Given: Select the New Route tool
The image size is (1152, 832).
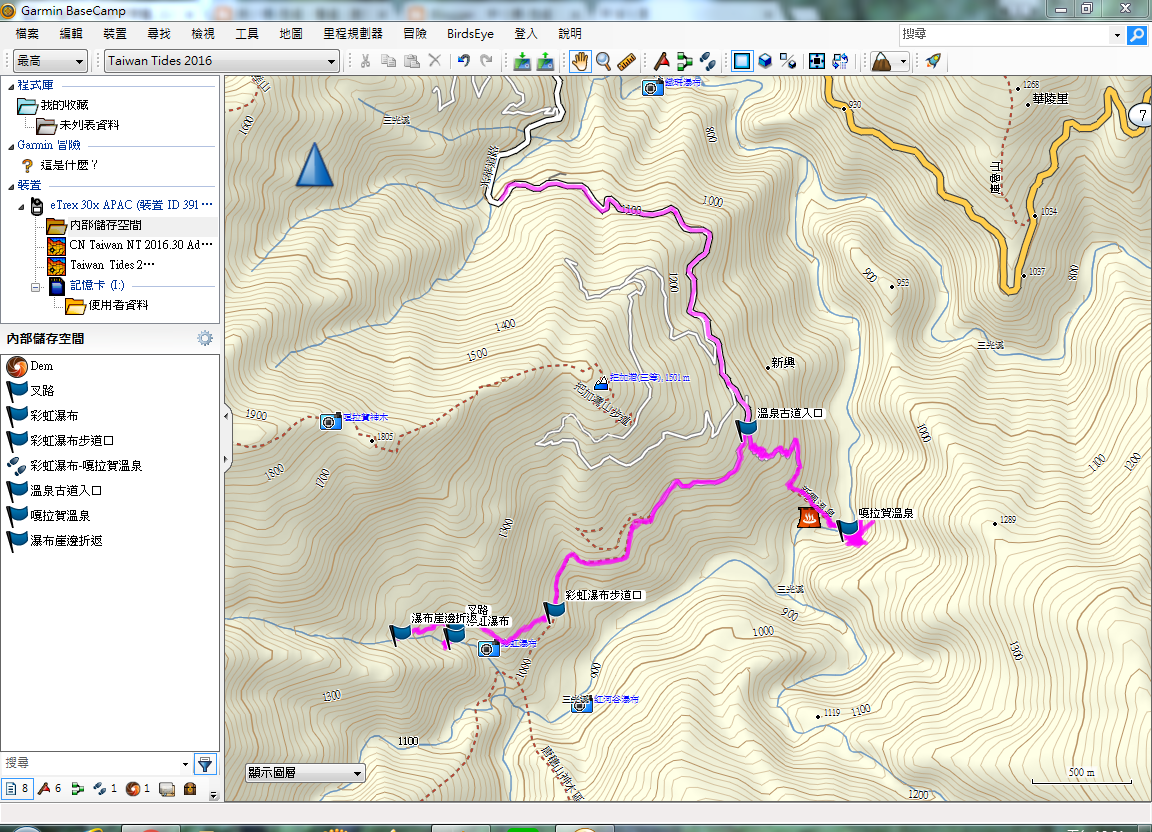Looking at the screenshot, I should pyautogui.click(x=685, y=61).
